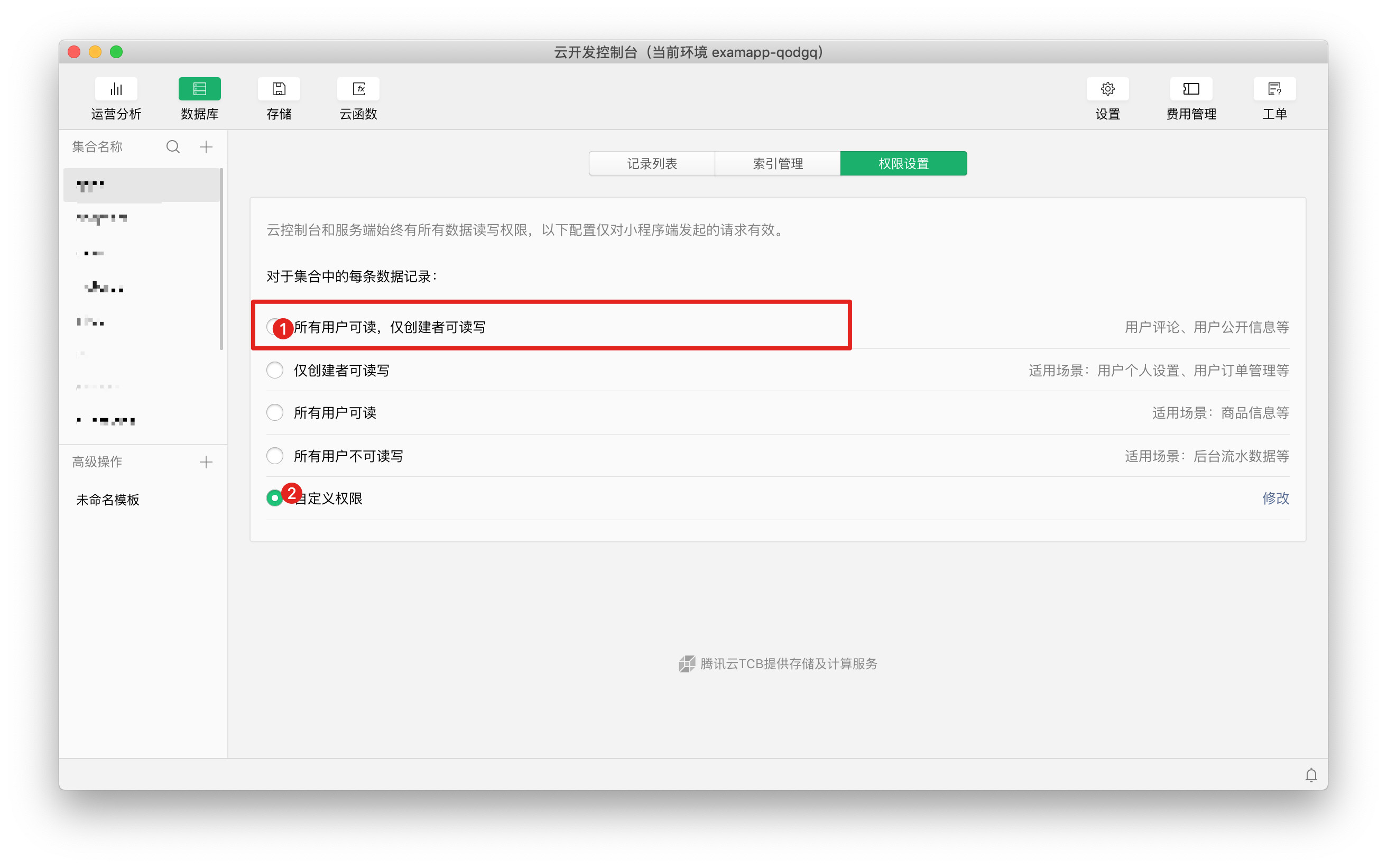
Task: Select the 所有用户可读 radio option
Action: 275,413
